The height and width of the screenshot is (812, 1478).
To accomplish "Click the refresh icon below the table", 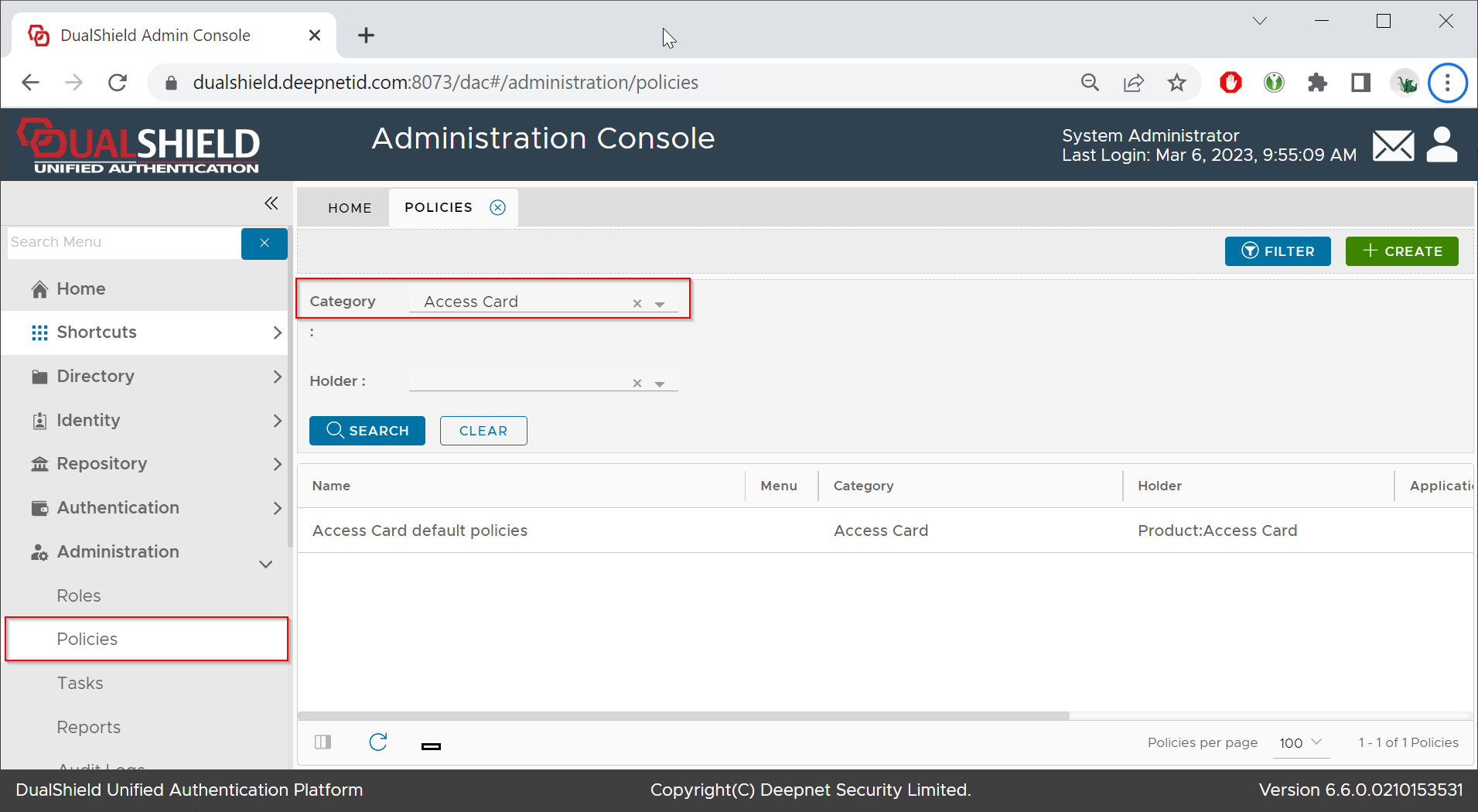I will (x=378, y=742).
